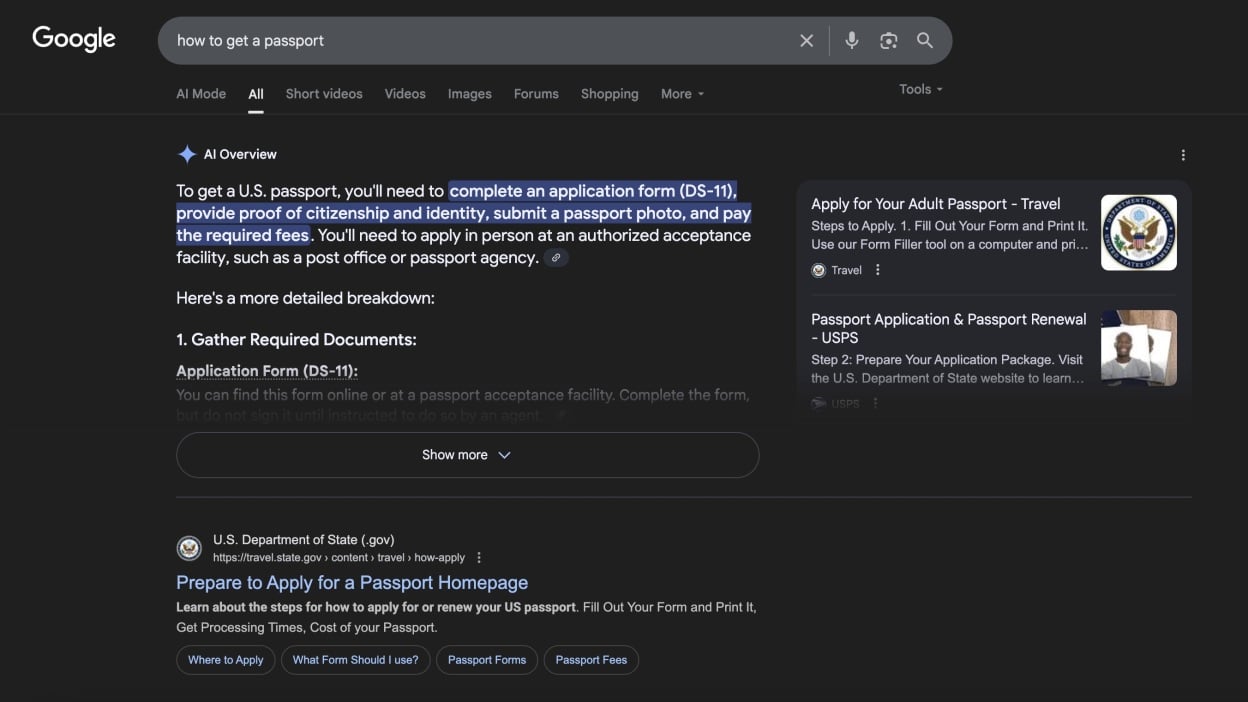Click the USPS passport photo thumbnail
Viewport: 1248px width, 702px height.
click(1138, 347)
